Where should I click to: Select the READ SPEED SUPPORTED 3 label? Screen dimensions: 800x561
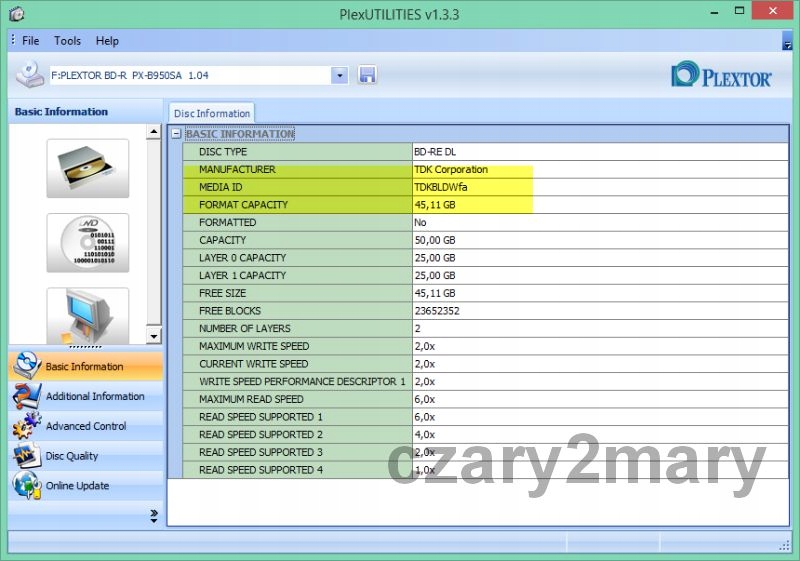click(x=261, y=452)
